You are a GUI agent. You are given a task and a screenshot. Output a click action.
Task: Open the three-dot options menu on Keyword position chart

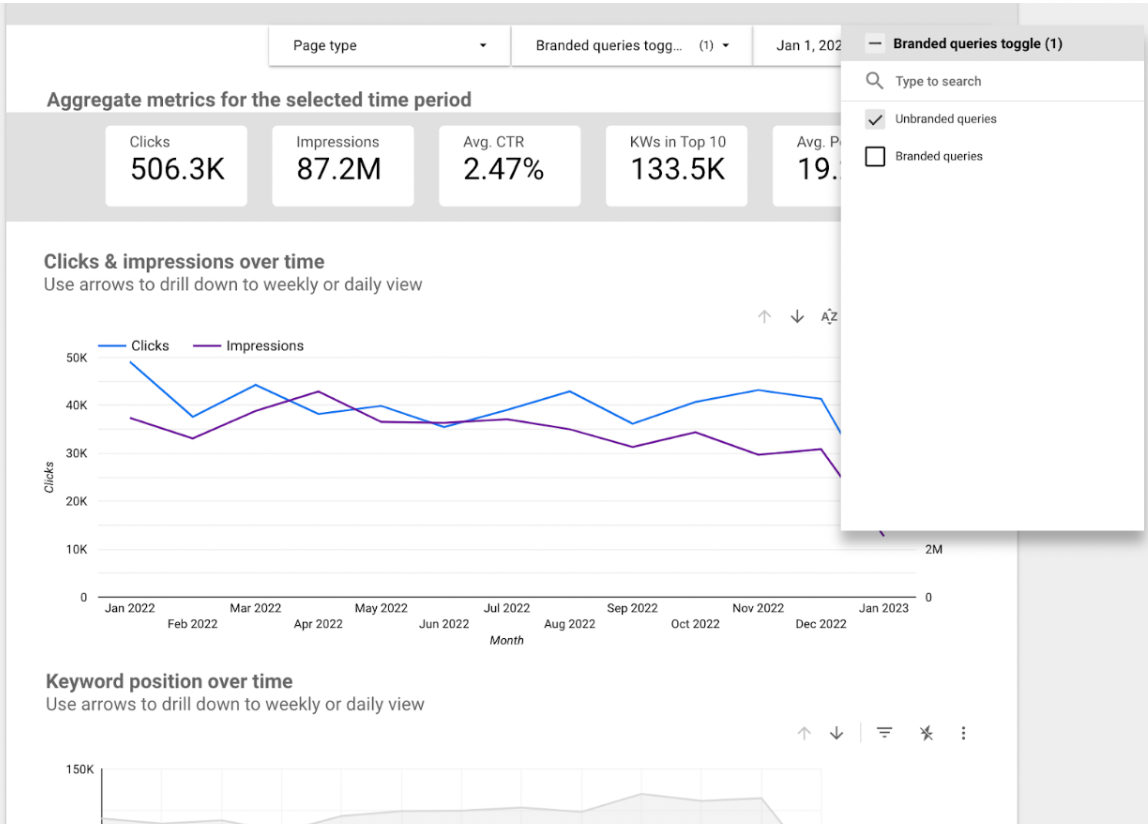pyautogui.click(x=963, y=732)
